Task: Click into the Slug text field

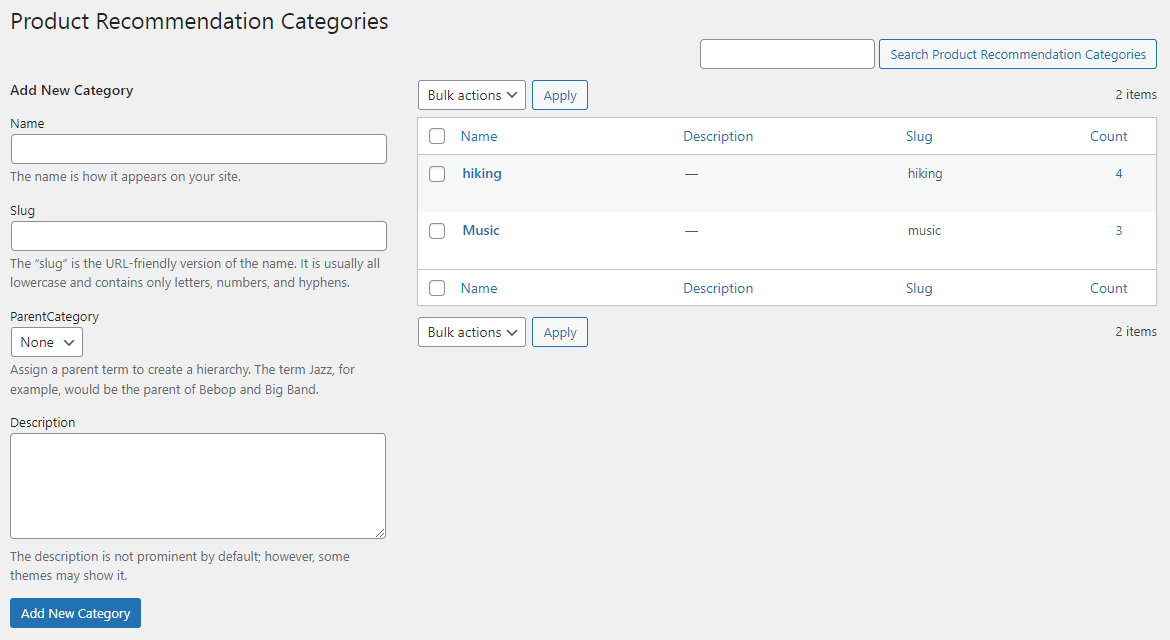Action: tap(198, 236)
